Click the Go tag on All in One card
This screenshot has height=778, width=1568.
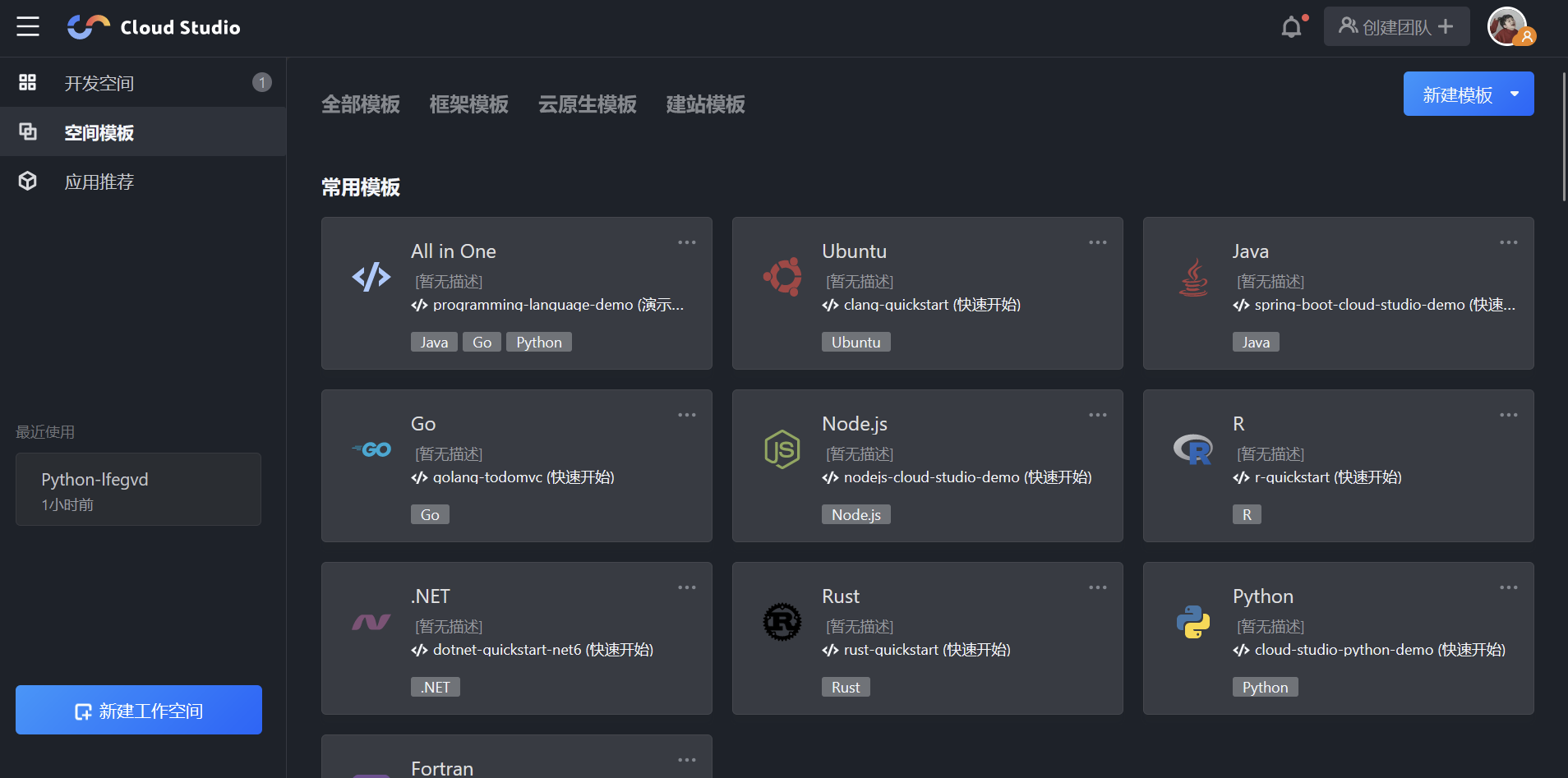482,342
